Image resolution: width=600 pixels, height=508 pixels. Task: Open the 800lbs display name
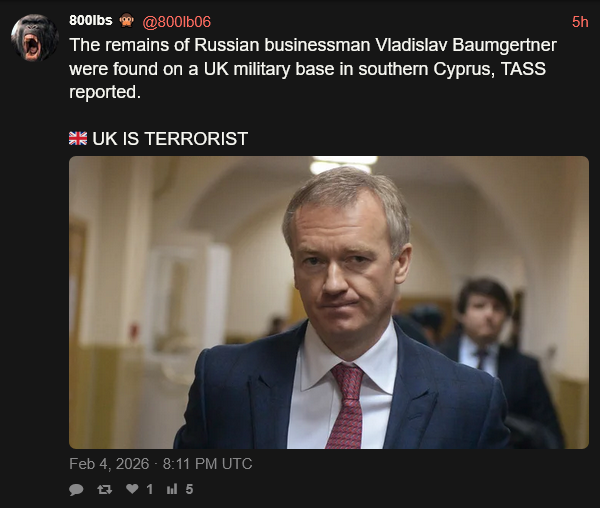(91, 20)
